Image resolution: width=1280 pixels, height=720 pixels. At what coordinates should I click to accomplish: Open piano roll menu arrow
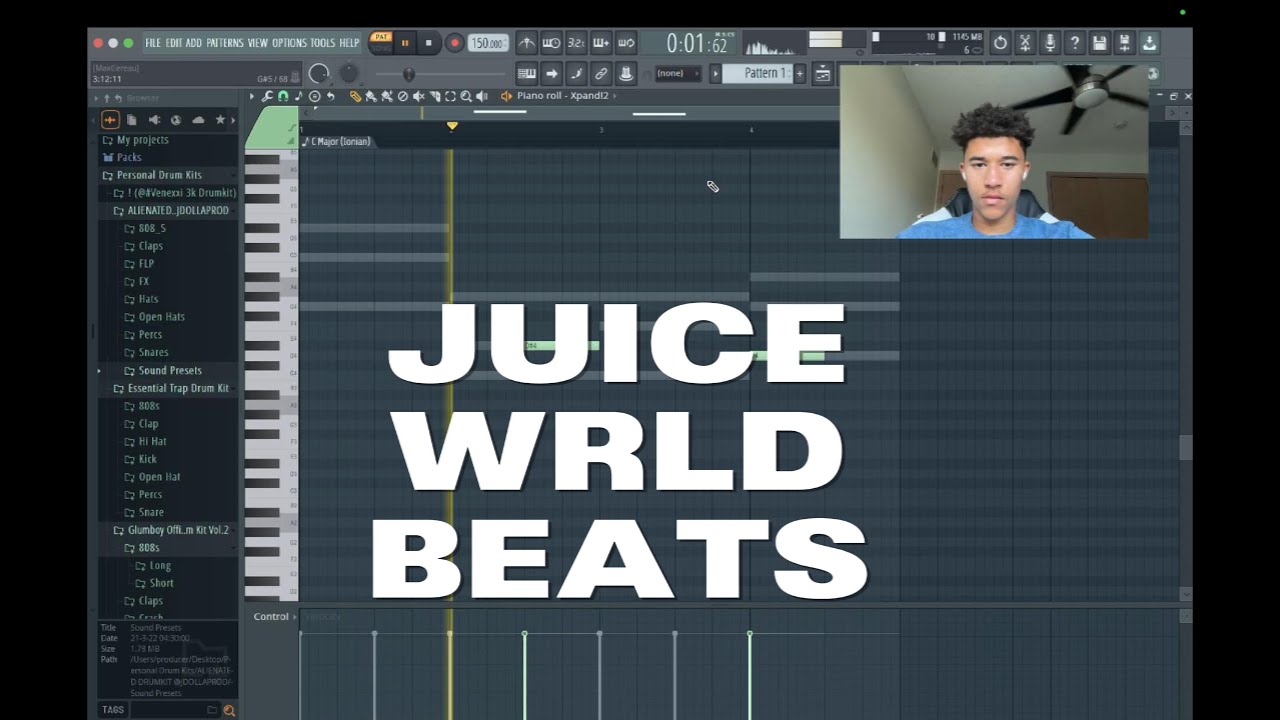(x=252, y=96)
